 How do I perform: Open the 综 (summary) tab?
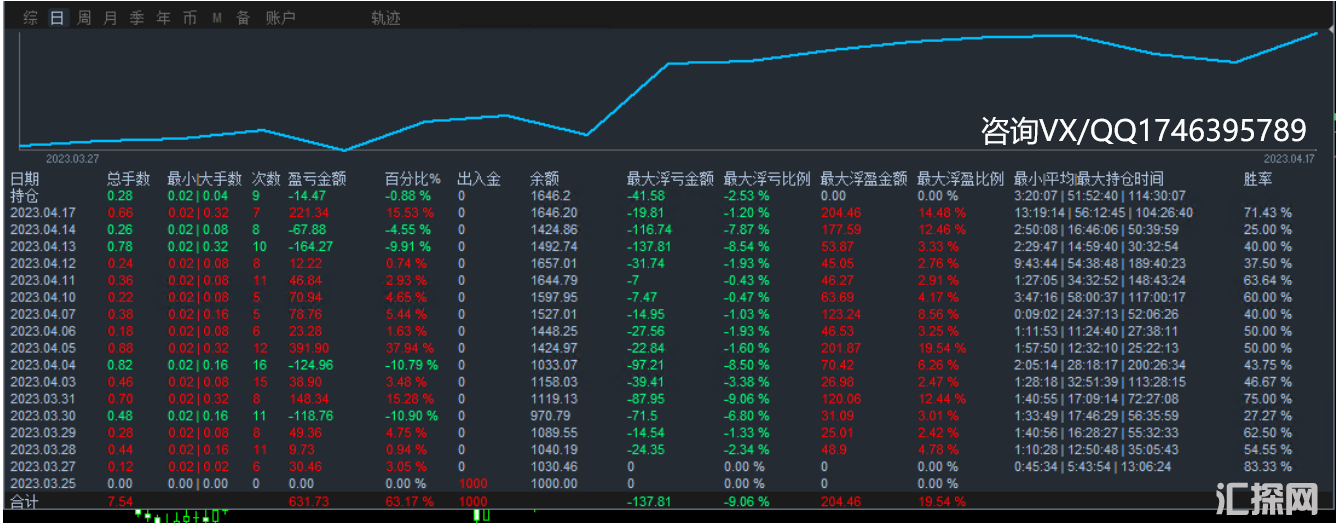pyautogui.click(x=31, y=18)
